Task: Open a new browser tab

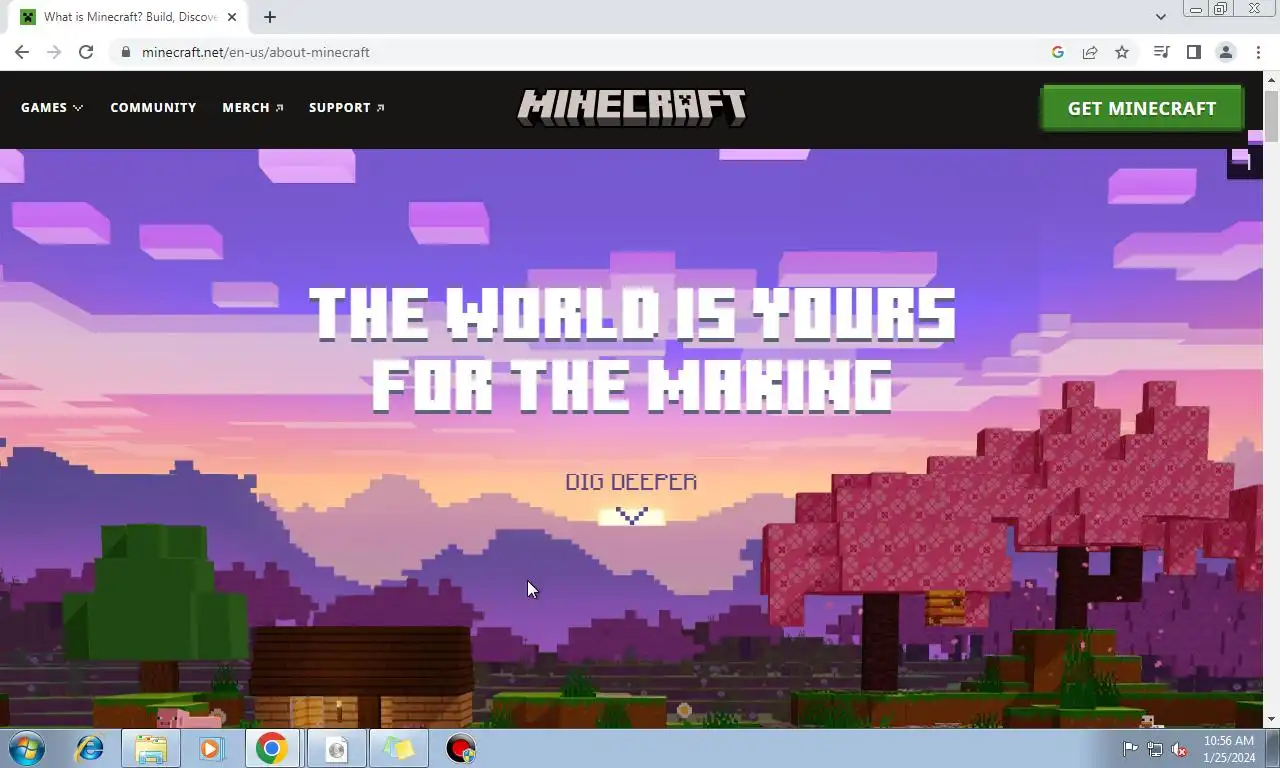Action: tap(270, 17)
